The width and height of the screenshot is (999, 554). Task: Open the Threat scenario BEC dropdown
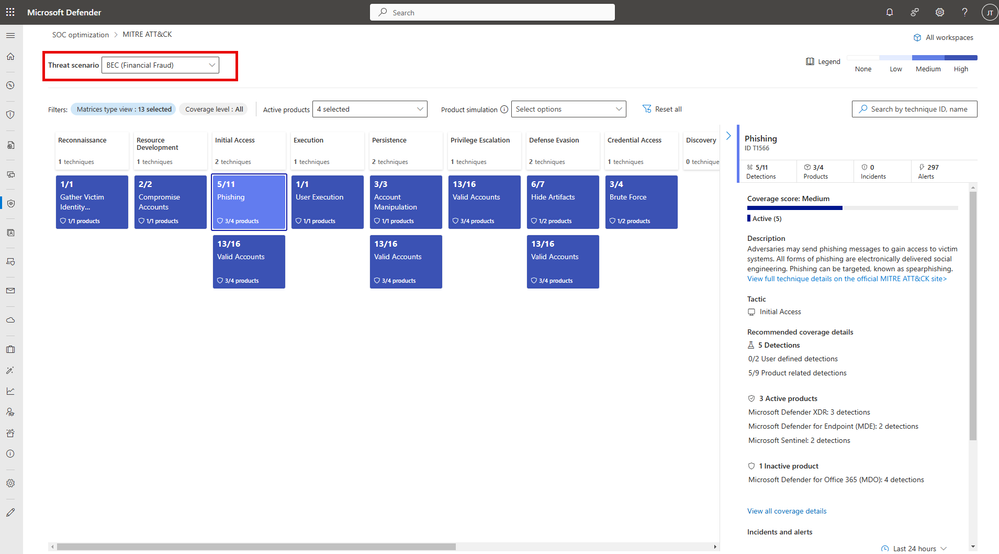pyautogui.click(x=160, y=65)
